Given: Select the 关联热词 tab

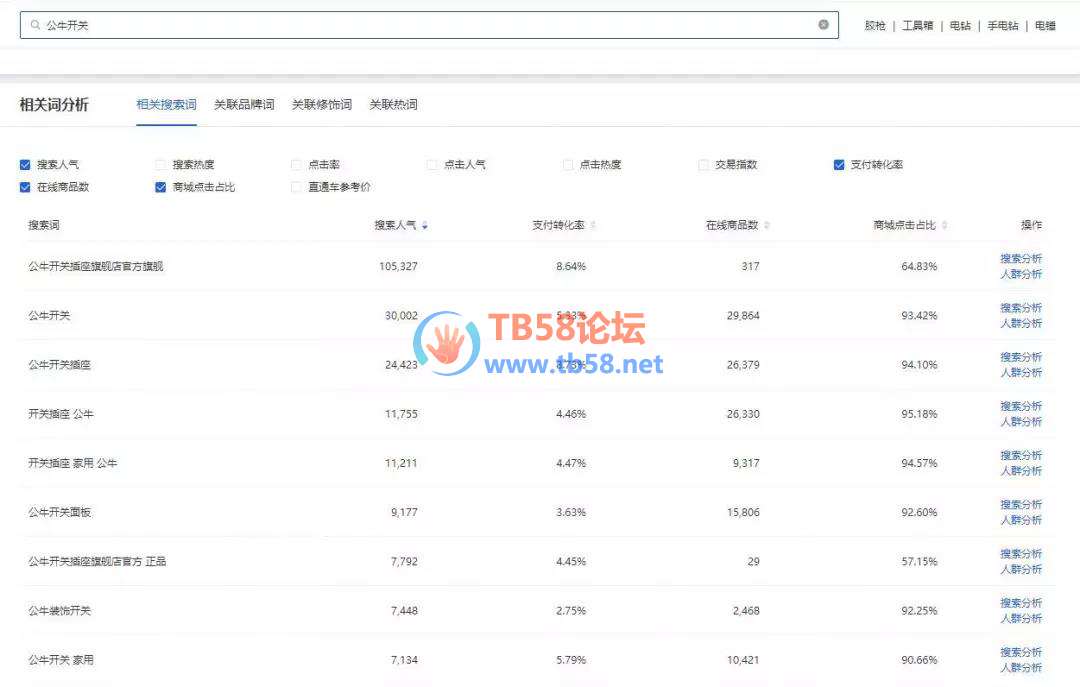Looking at the screenshot, I should pos(393,104).
